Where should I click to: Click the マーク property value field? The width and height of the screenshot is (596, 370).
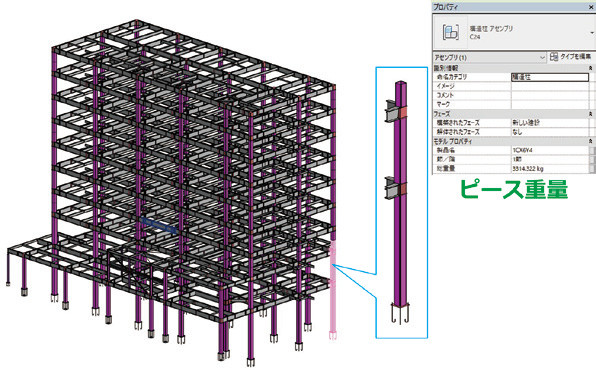pos(550,105)
